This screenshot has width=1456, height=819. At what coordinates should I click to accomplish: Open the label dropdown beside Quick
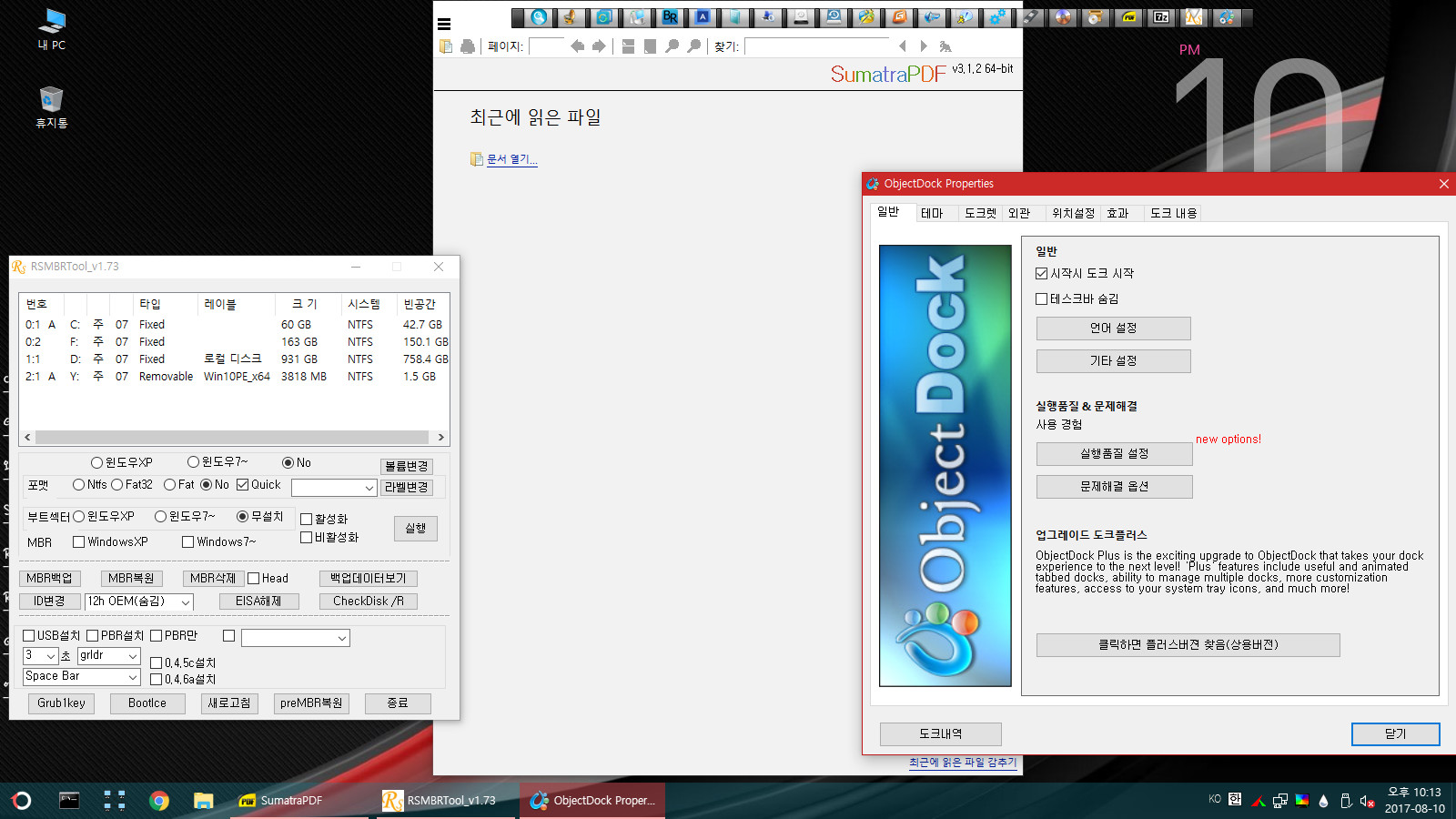(334, 488)
